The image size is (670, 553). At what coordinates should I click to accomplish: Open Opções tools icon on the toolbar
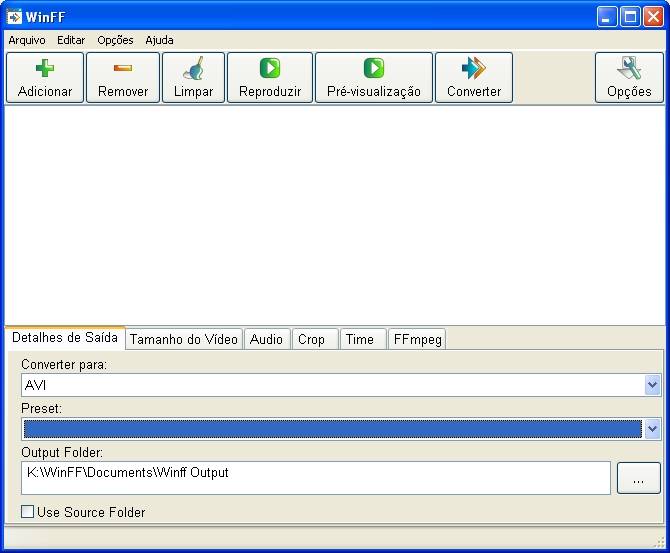tap(629, 69)
